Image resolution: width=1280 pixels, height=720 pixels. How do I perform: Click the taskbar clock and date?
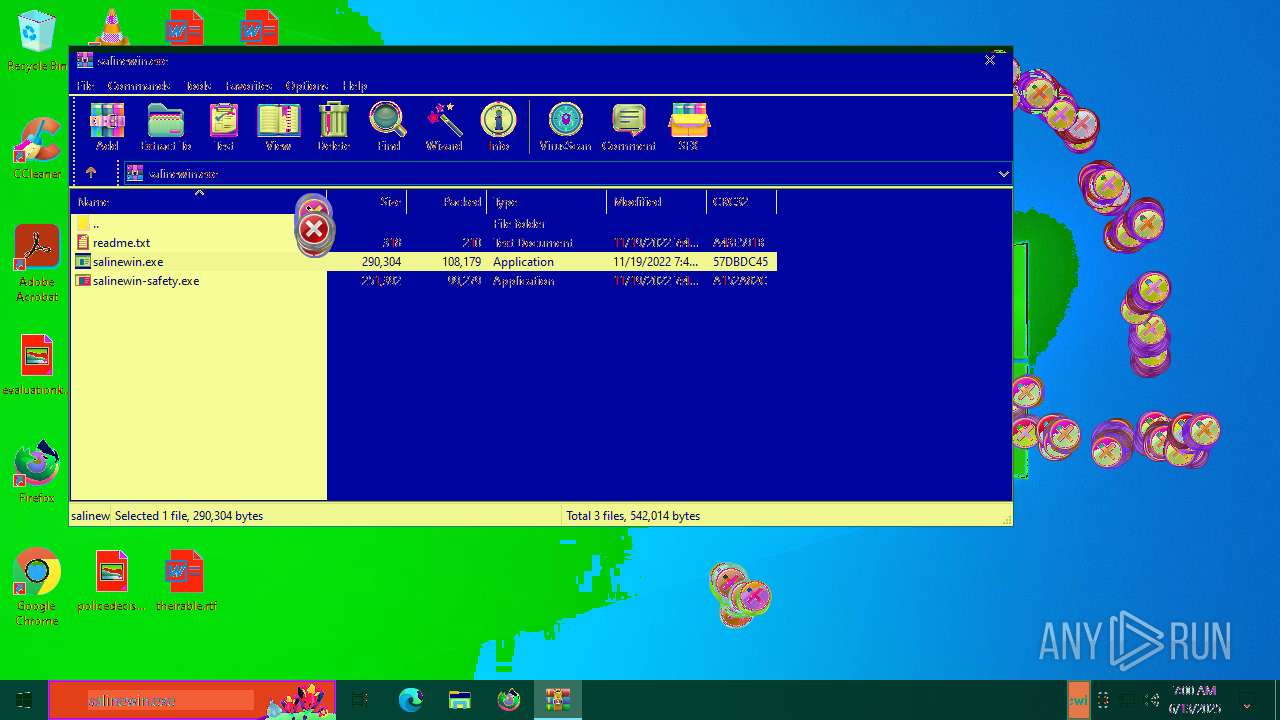point(1194,700)
